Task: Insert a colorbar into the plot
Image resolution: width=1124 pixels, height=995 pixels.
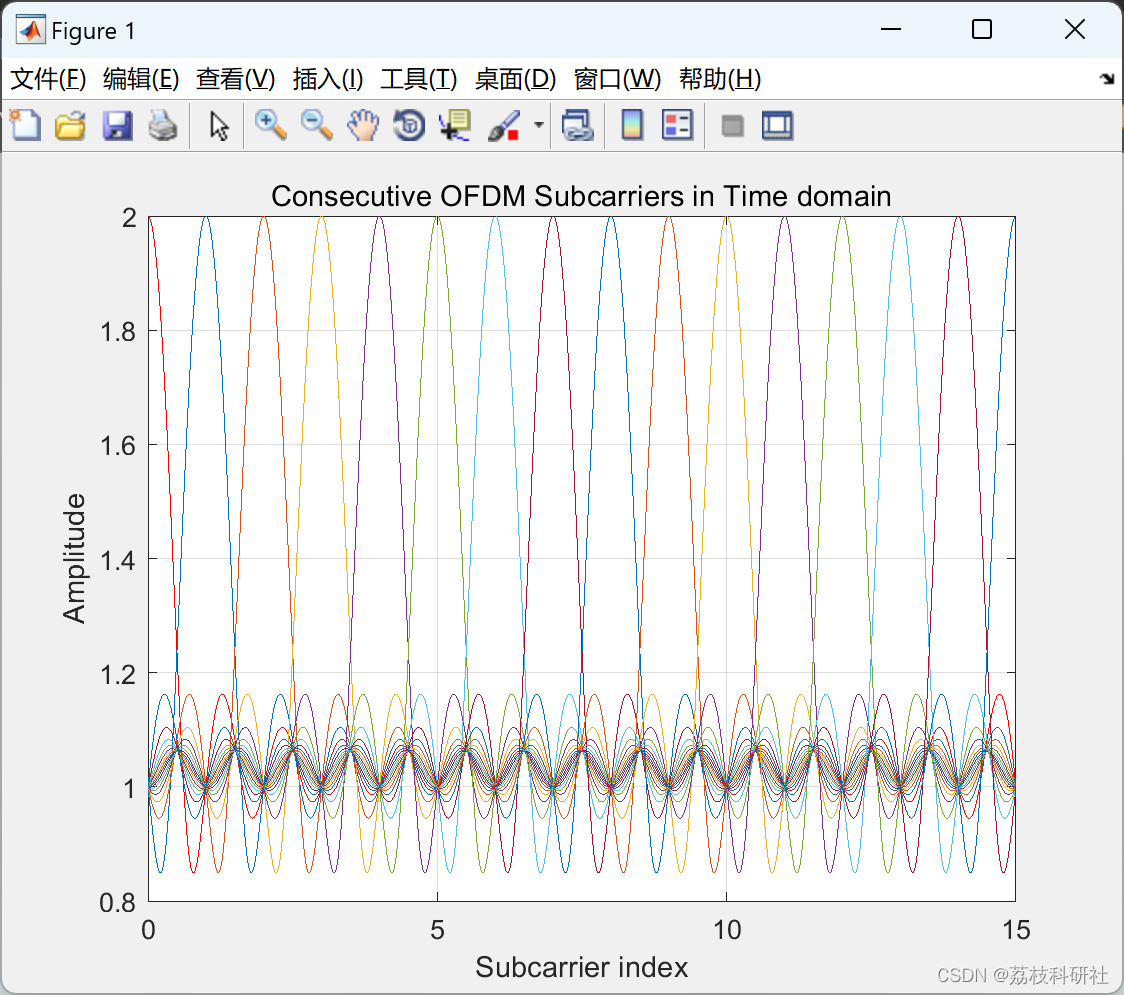Action: pyautogui.click(x=632, y=125)
